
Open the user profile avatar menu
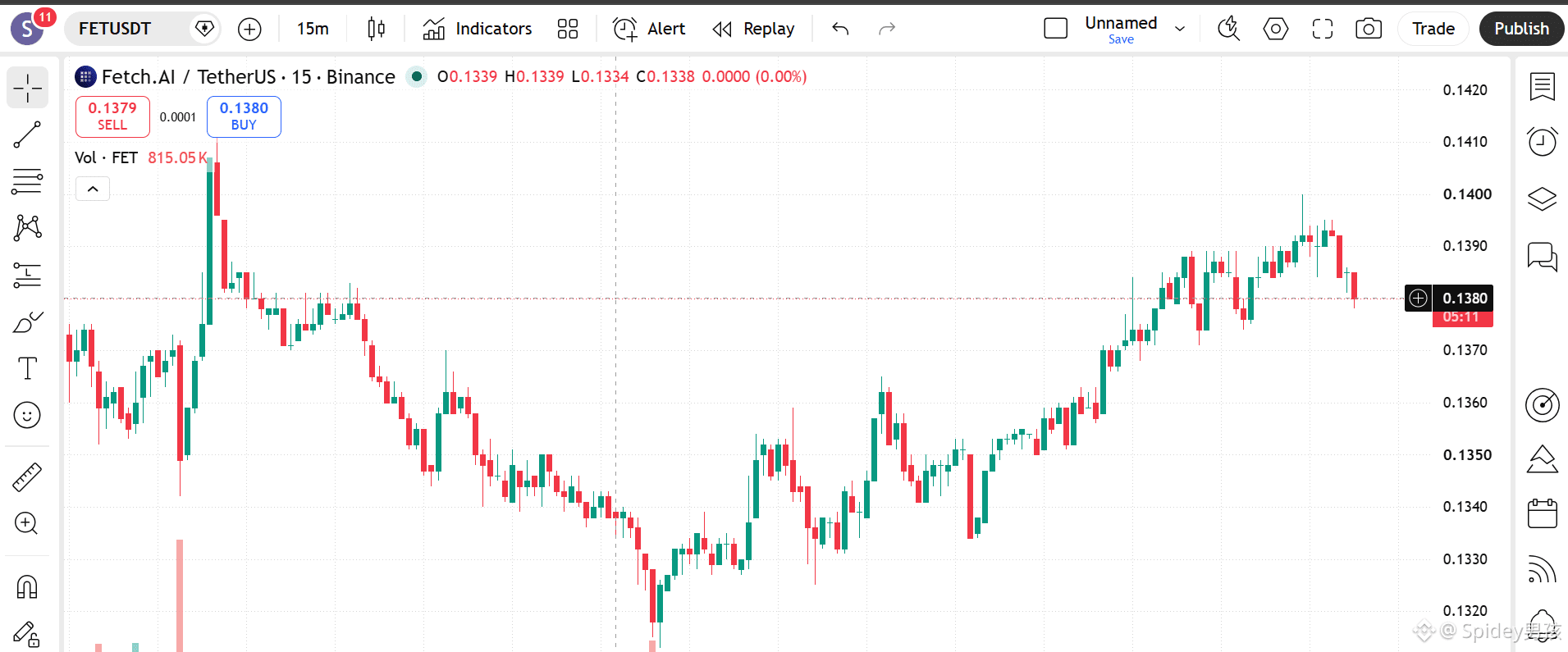28,29
